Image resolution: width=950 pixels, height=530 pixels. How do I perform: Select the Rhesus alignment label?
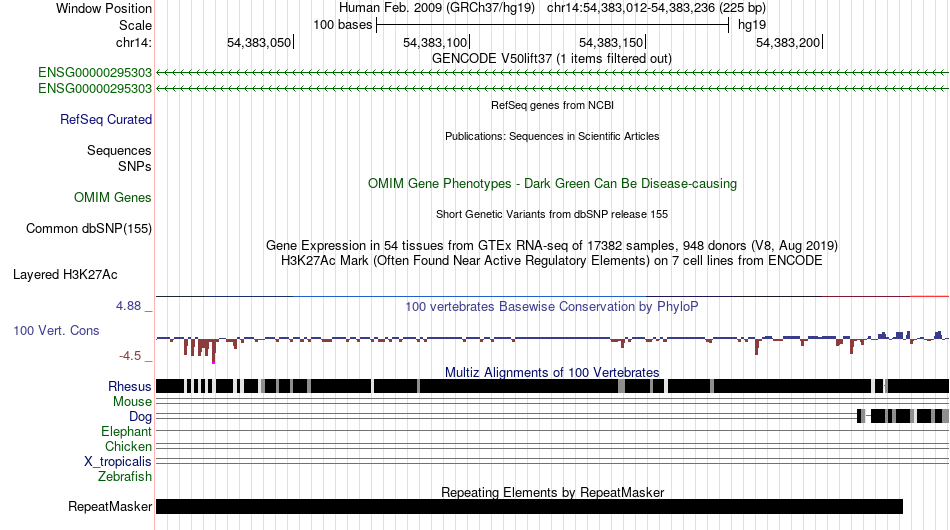130,386
